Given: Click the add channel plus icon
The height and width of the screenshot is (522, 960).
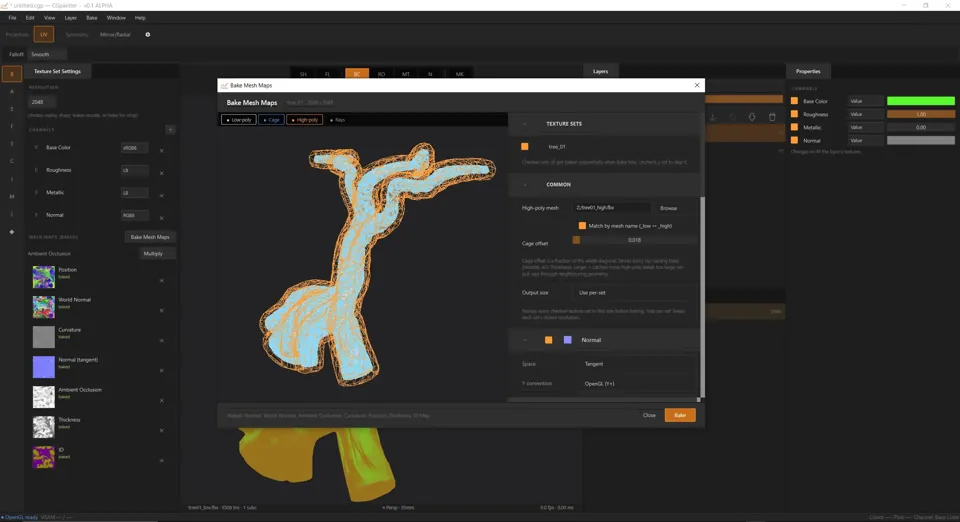Looking at the screenshot, I should tap(170, 130).
